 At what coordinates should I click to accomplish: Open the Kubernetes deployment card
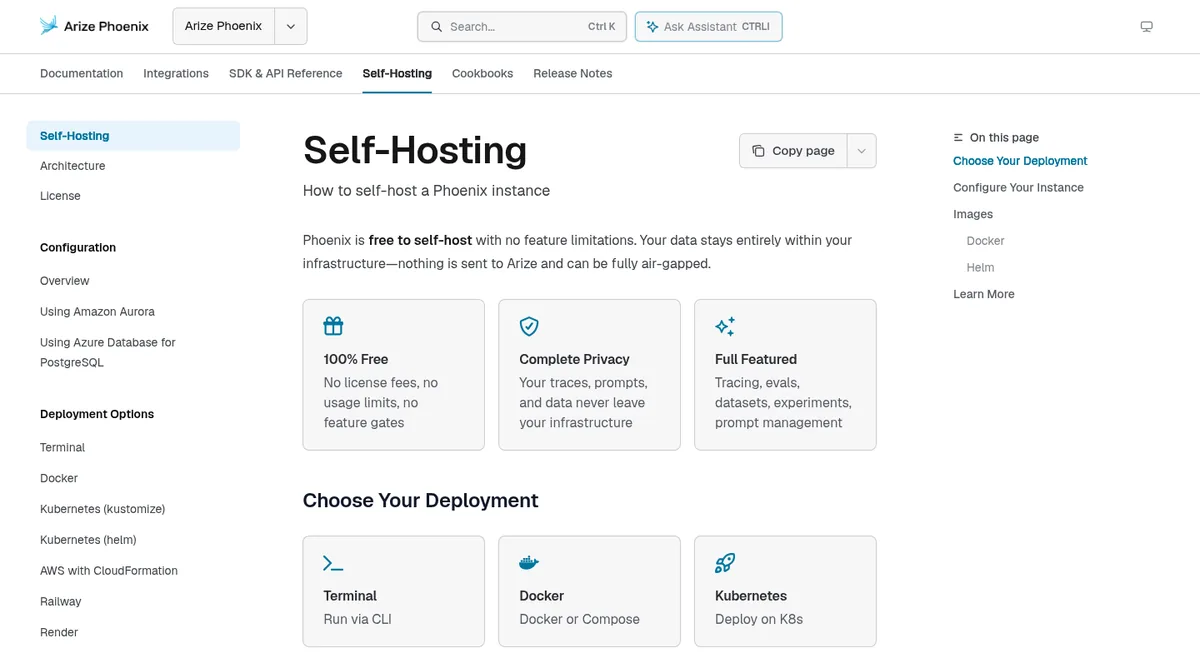pos(785,591)
